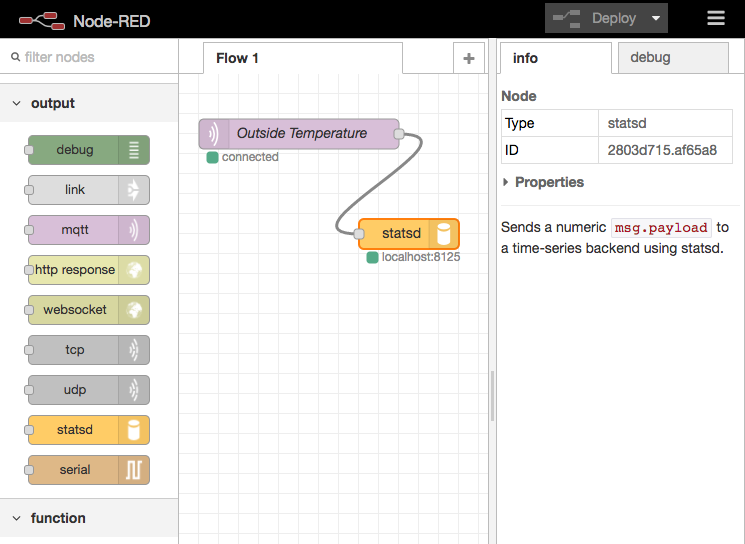Switch to the Flow 1 tab
This screenshot has width=745, height=544.
303,58
